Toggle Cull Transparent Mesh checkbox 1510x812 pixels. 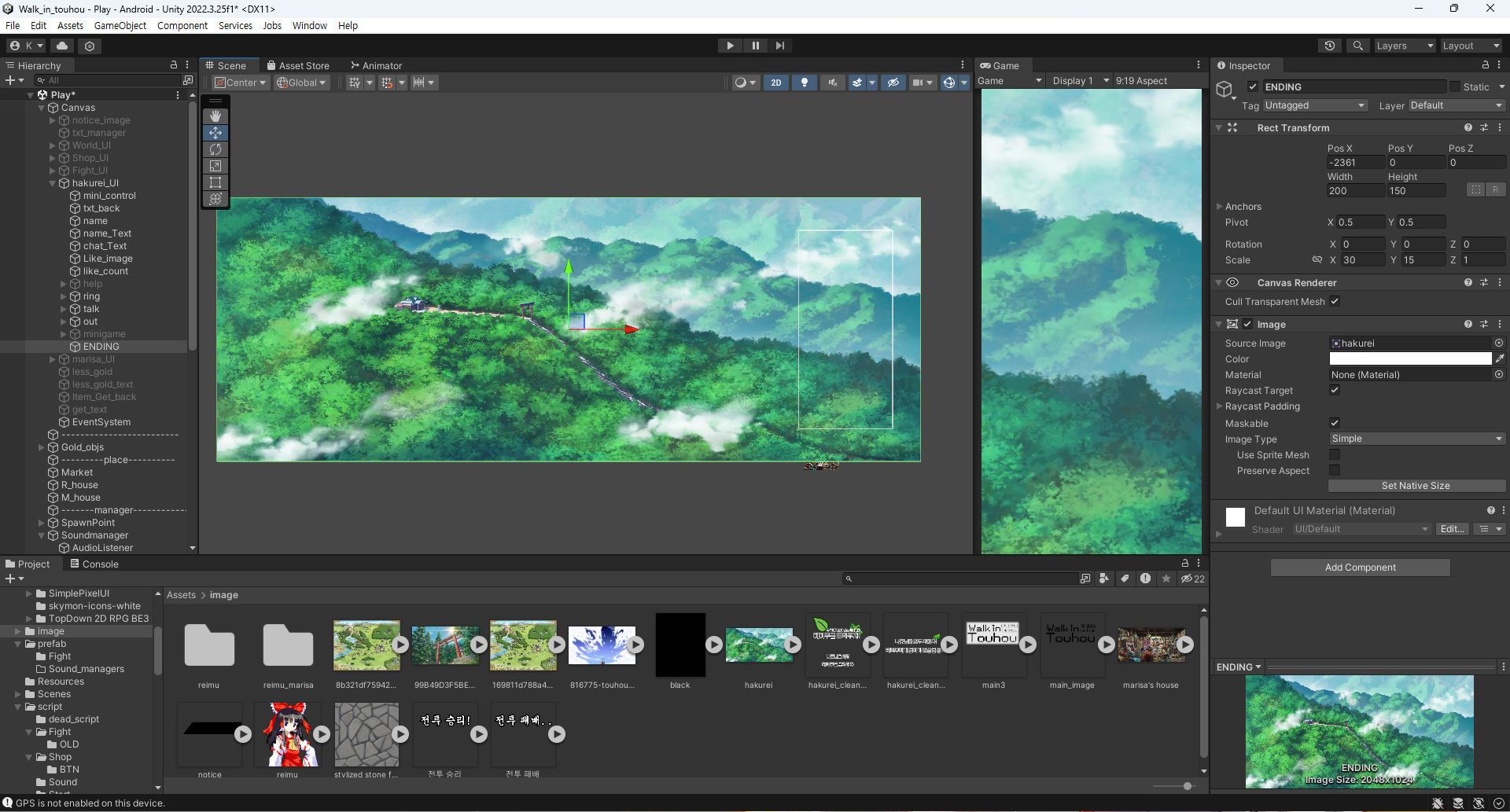1335,302
